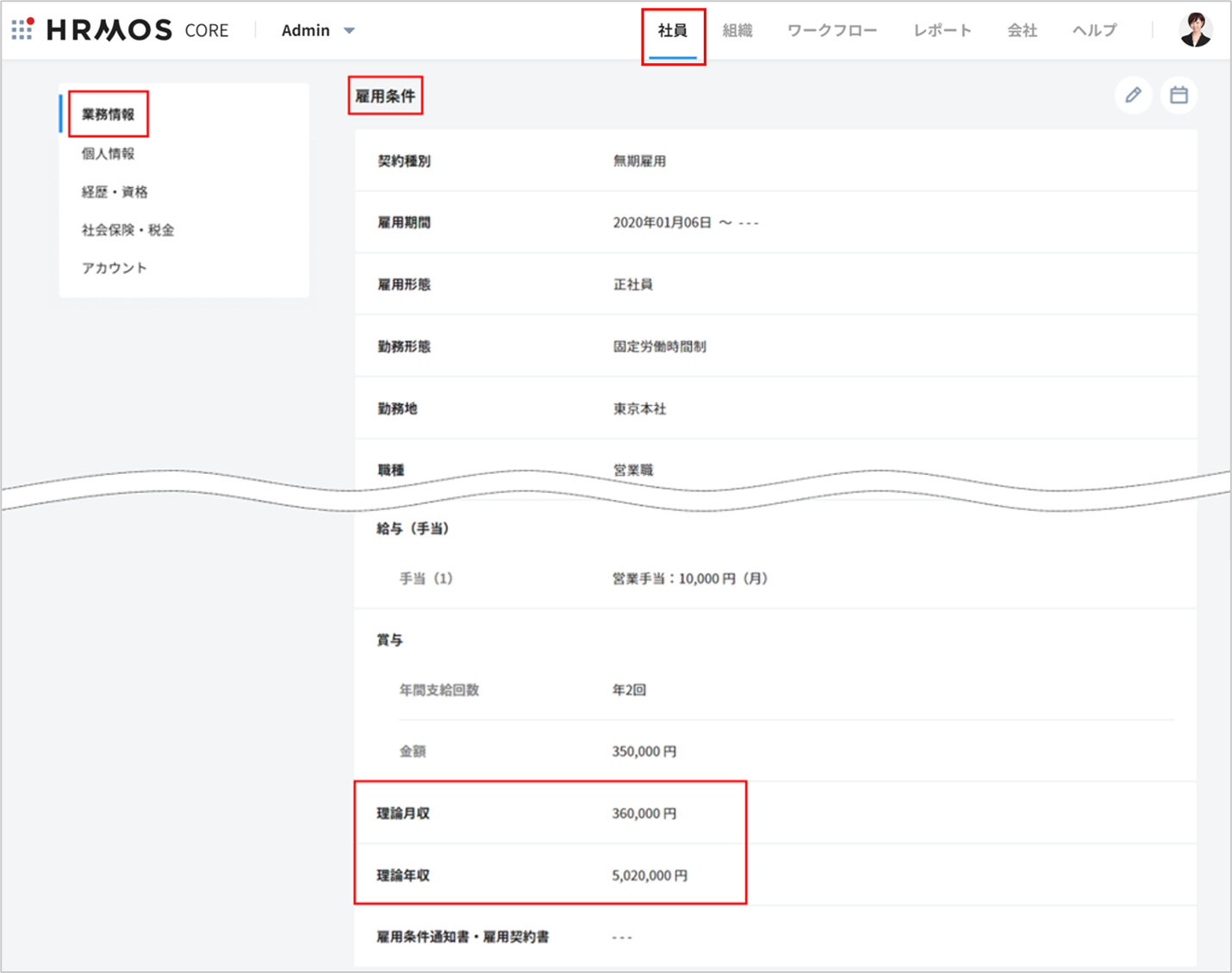Open the レポート tab
The height and width of the screenshot is (973, 1232).
click(x=943, y=31)
